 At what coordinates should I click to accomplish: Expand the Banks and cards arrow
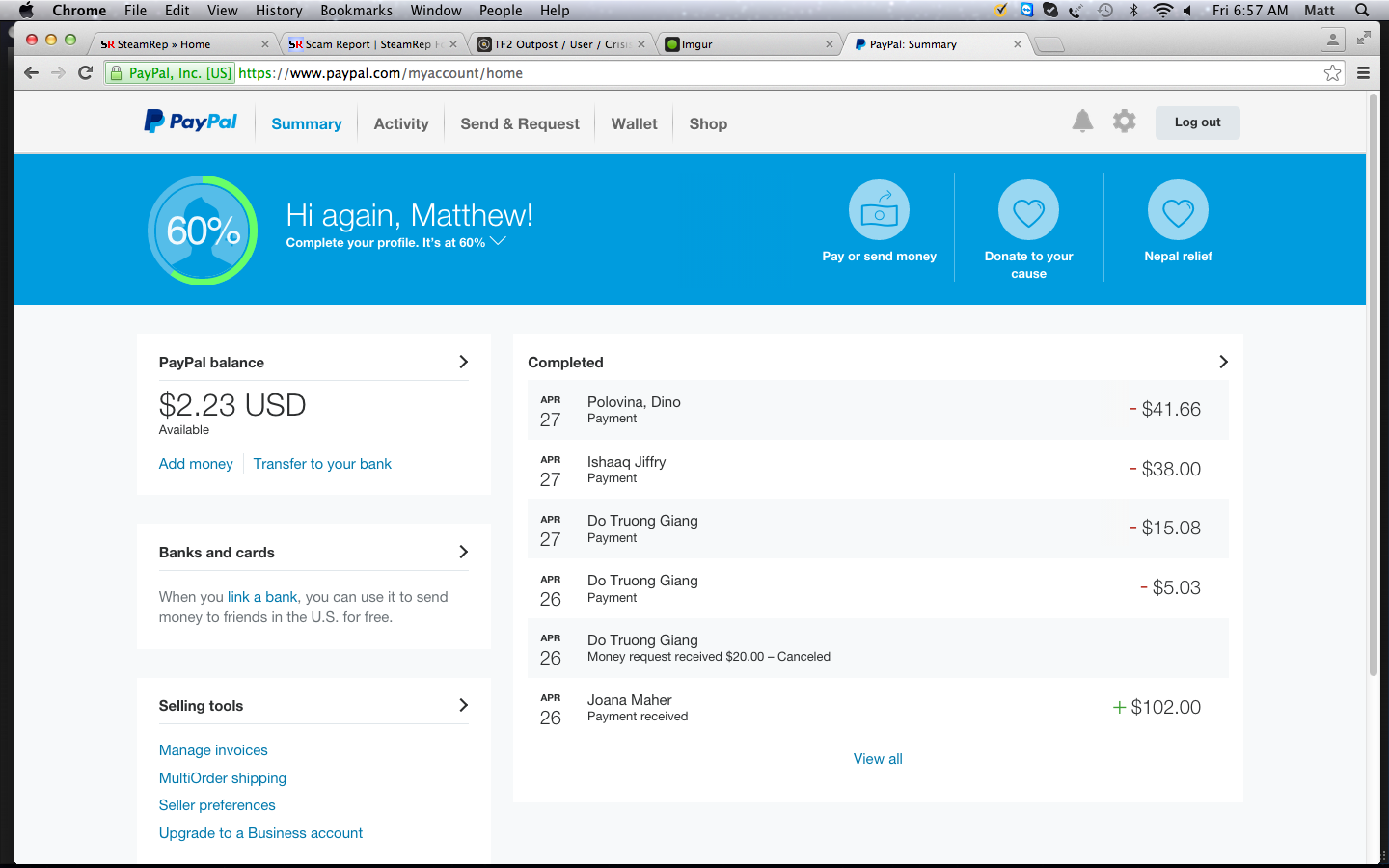[x=463, y=552]
